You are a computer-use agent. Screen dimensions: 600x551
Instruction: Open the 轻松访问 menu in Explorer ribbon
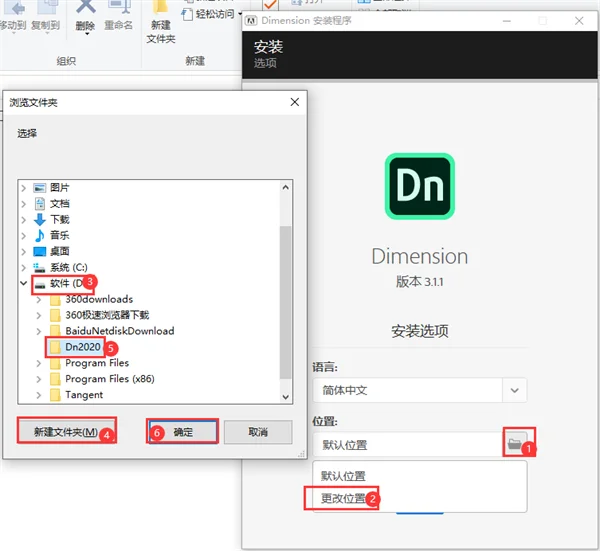213,14
